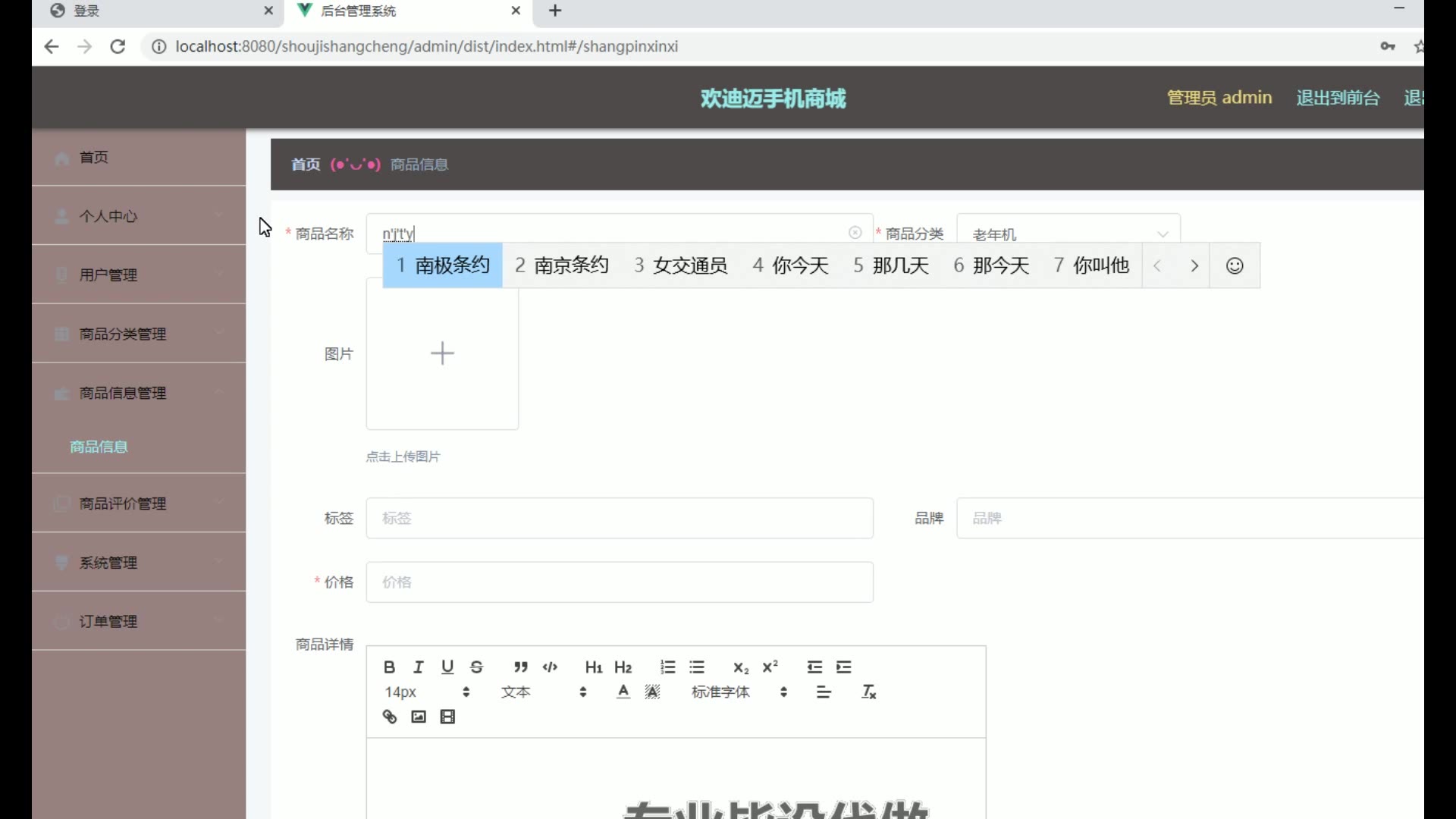Image resolution: width=1456 pixels, height=819 pixels.
Task: Expand 商品分类管理 sidebar menu
Action: pos(139,334)
